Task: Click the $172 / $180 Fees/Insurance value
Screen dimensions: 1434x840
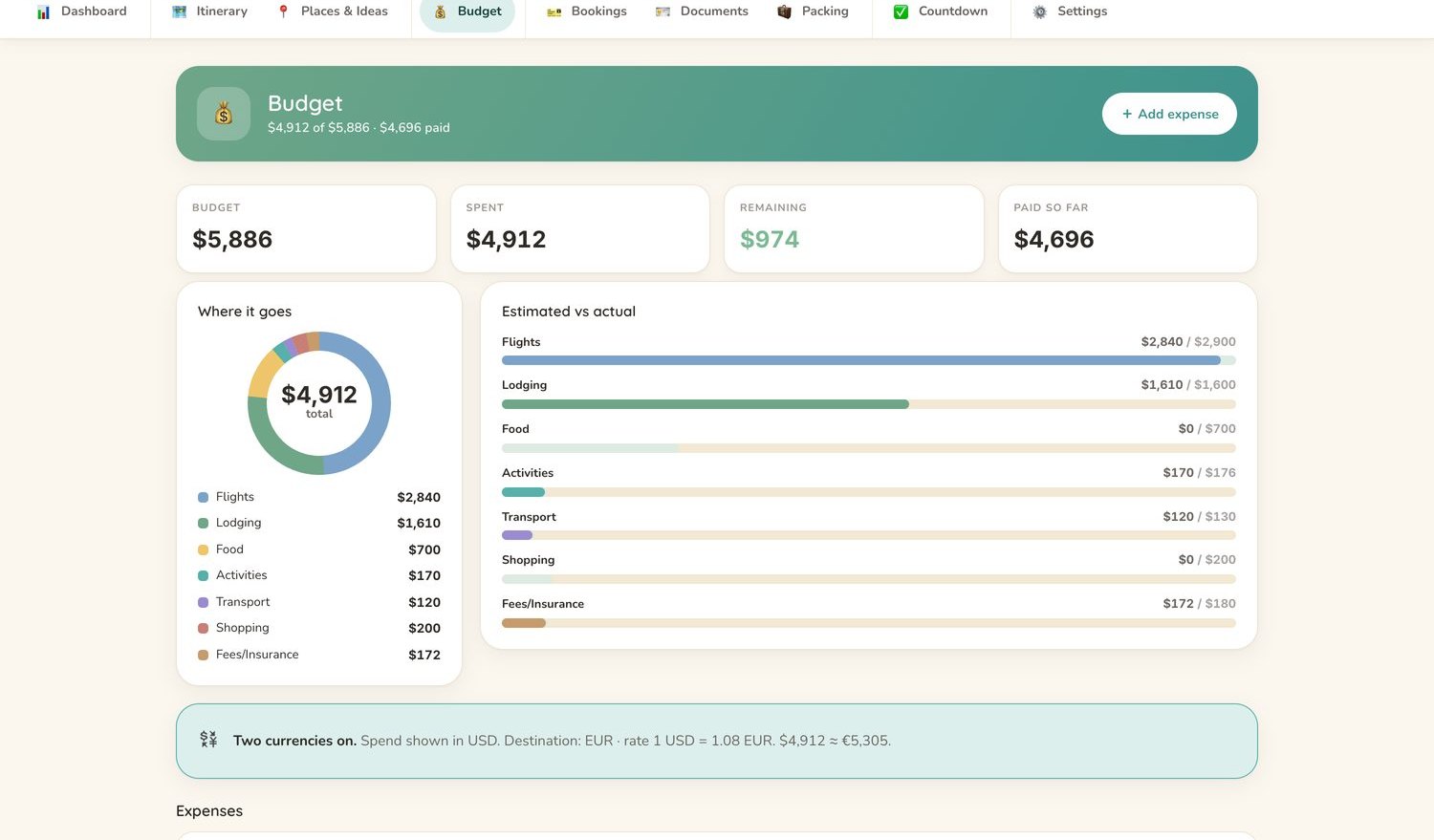Action: click(1200, 603)
